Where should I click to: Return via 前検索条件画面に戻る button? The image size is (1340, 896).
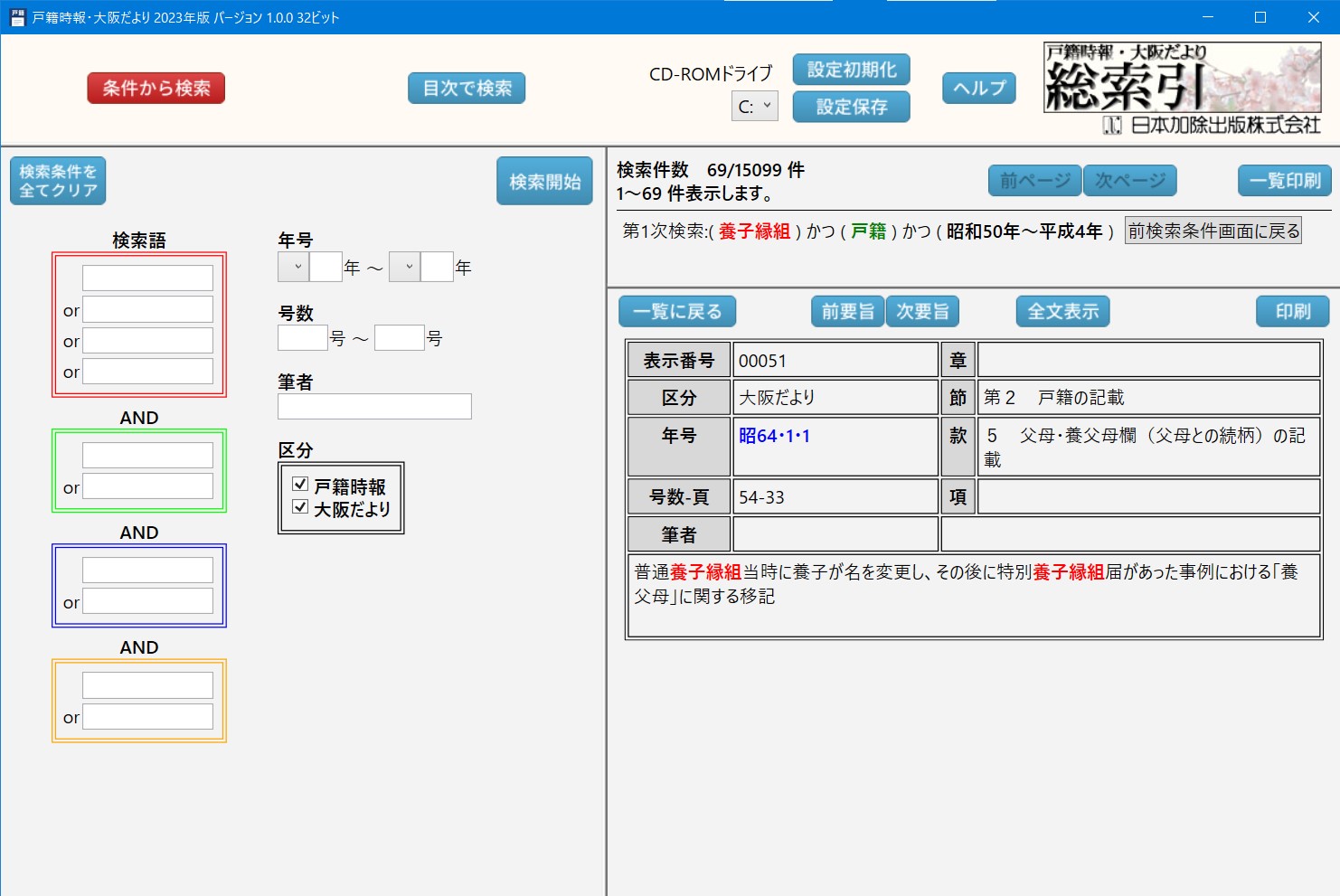1213,231
